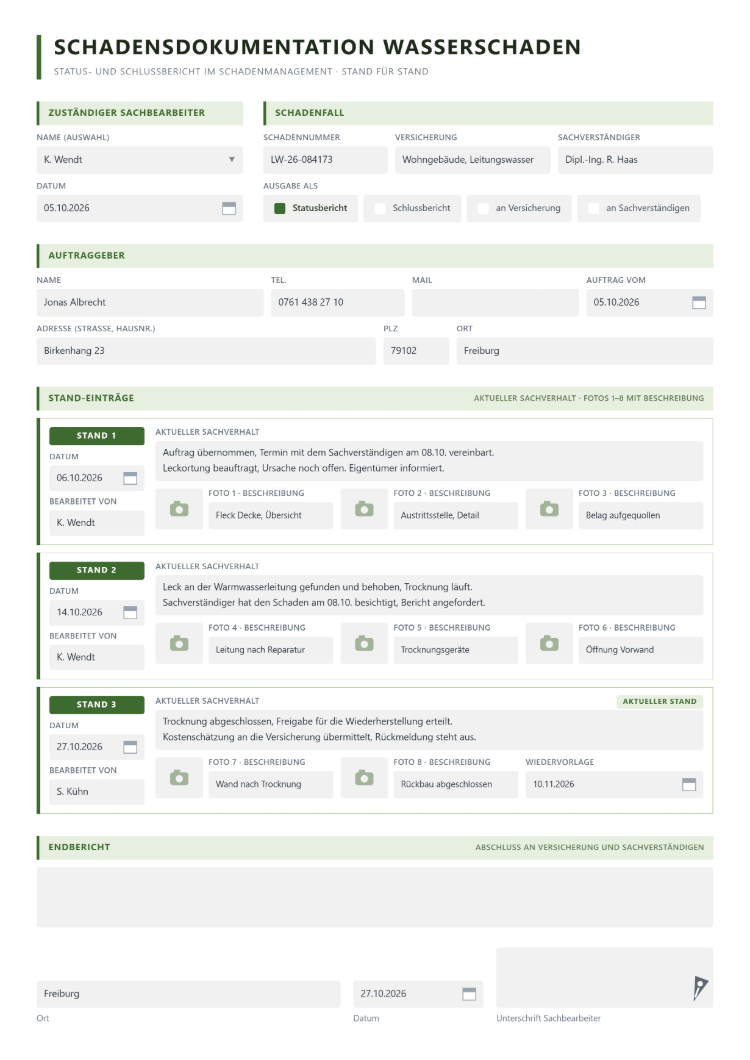Image resolution: width=750 pixels, height=1060 pixels.
Task: Click the PLZ field 79102
Action: (416, 351)
